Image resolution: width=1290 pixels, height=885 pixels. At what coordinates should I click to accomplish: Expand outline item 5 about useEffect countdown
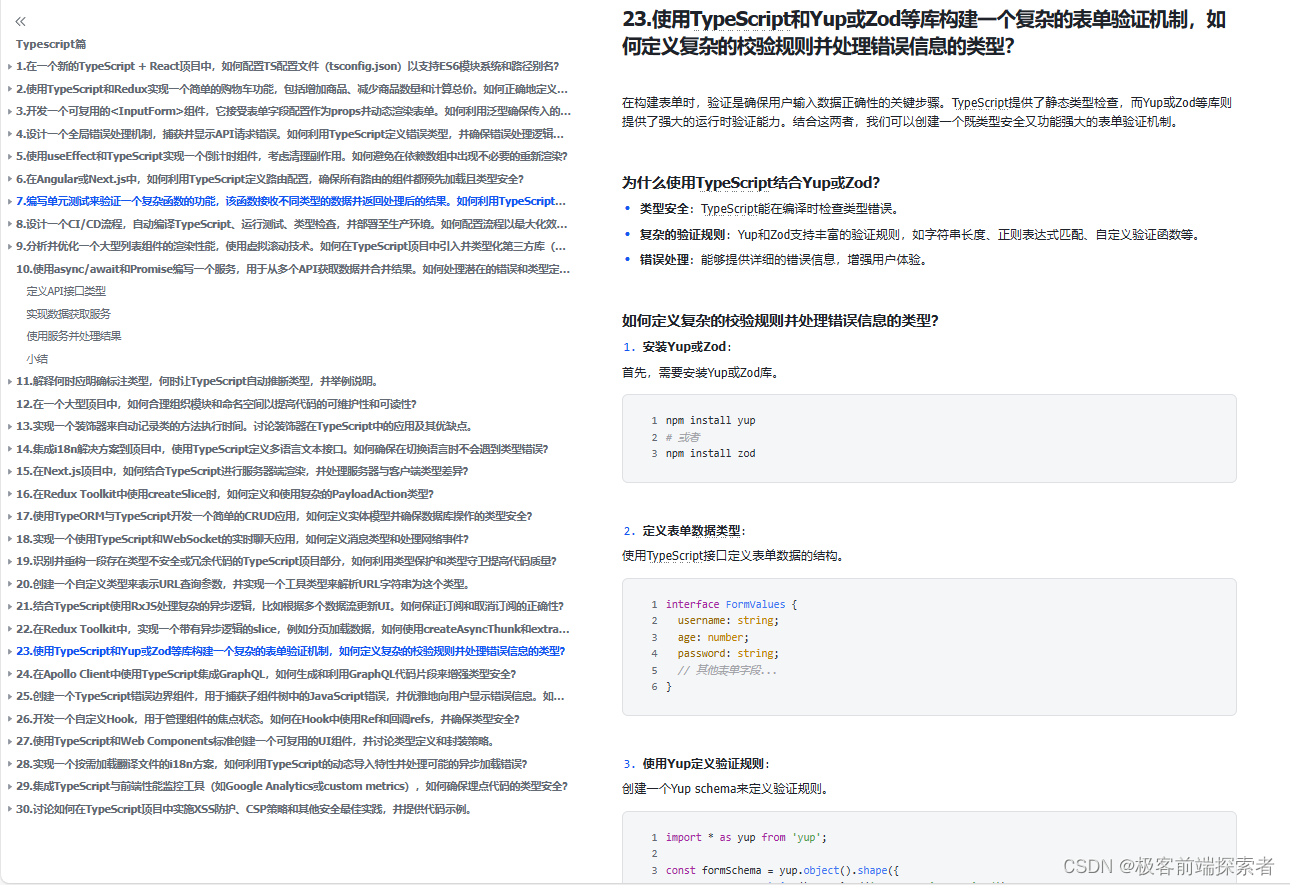point(10,156)
